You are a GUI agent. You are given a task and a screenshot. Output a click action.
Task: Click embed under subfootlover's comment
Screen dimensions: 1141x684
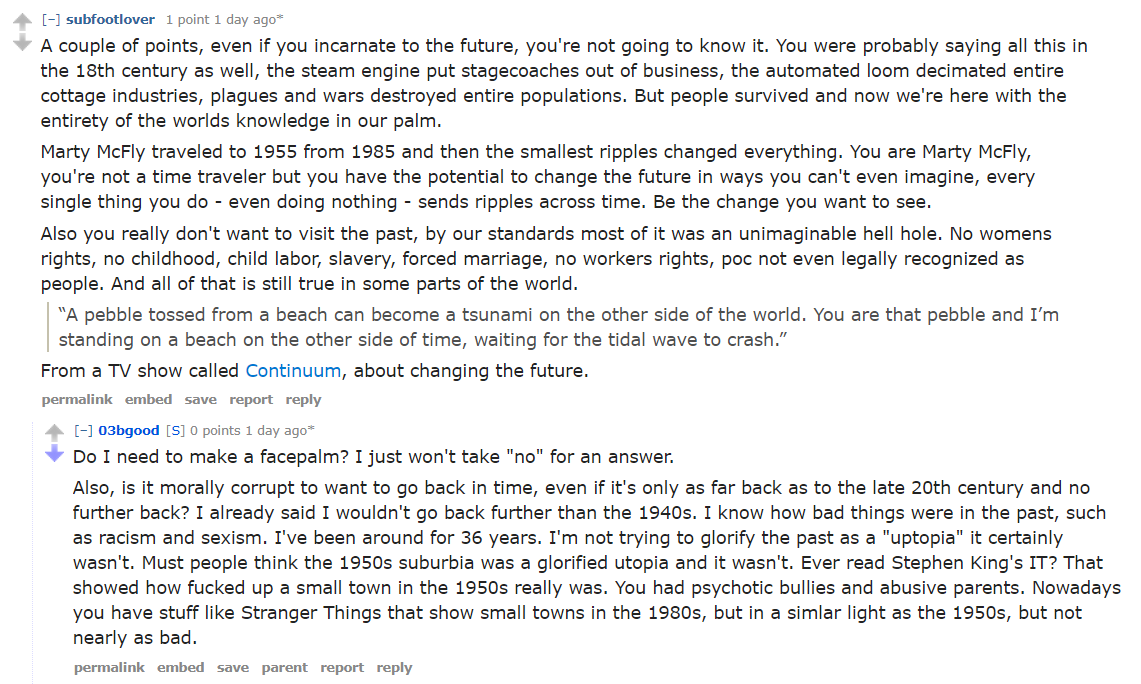click(148, 399)
